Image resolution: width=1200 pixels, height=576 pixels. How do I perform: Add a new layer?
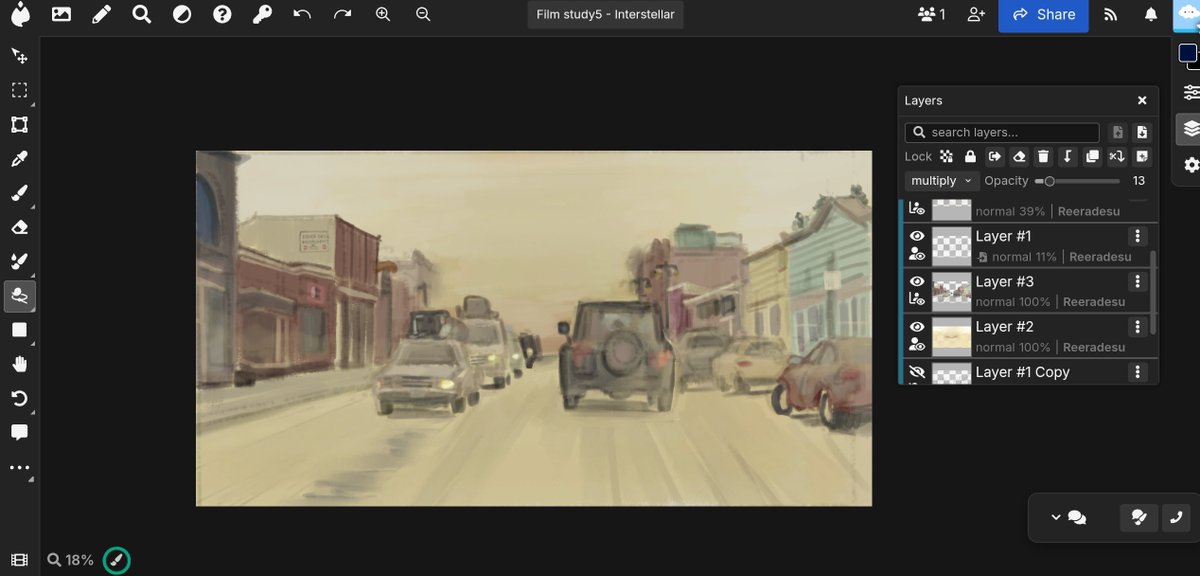click(1142, 156)
